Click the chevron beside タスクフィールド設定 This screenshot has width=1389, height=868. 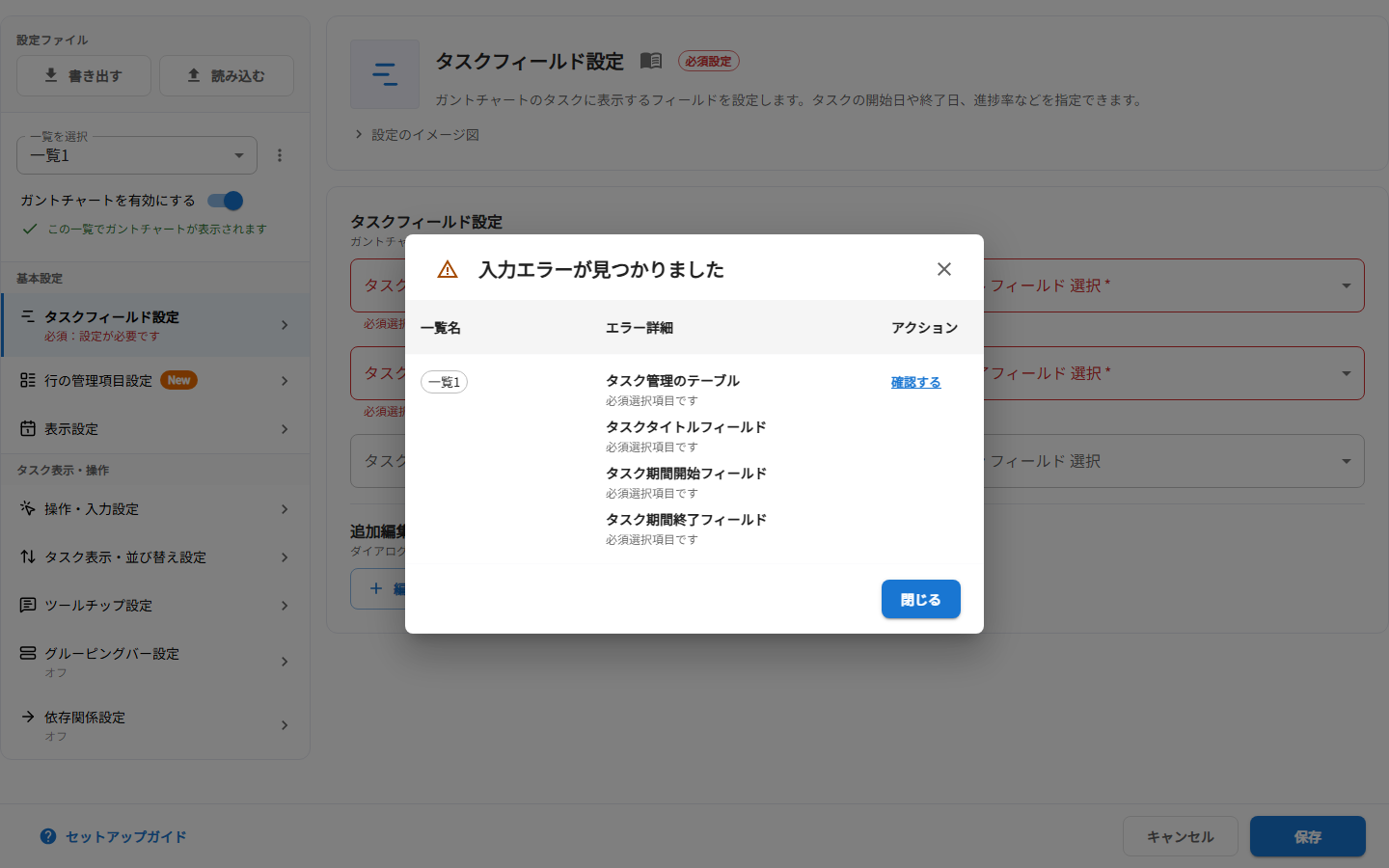click(x=285, y=325)
